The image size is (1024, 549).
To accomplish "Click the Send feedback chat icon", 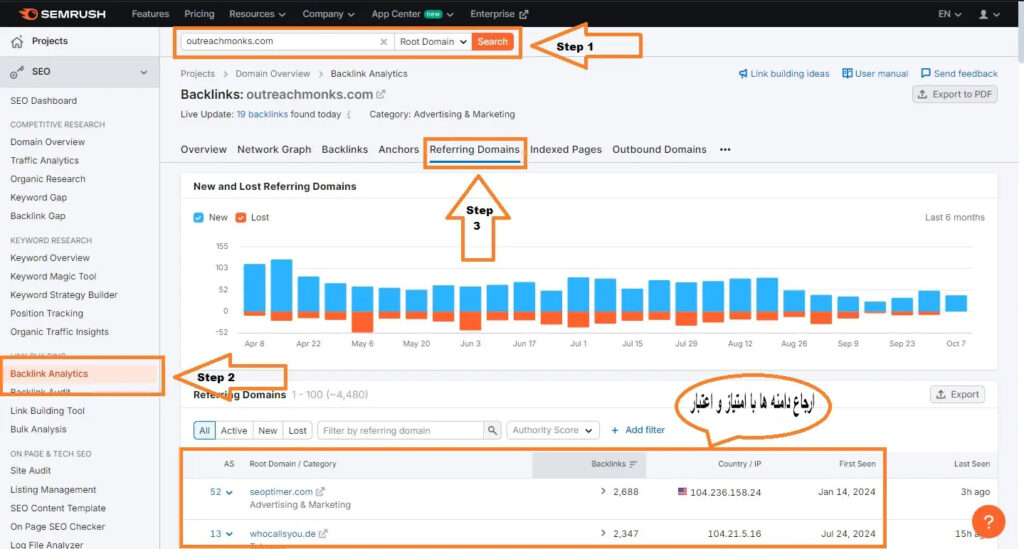I will [x=925, y=74].
